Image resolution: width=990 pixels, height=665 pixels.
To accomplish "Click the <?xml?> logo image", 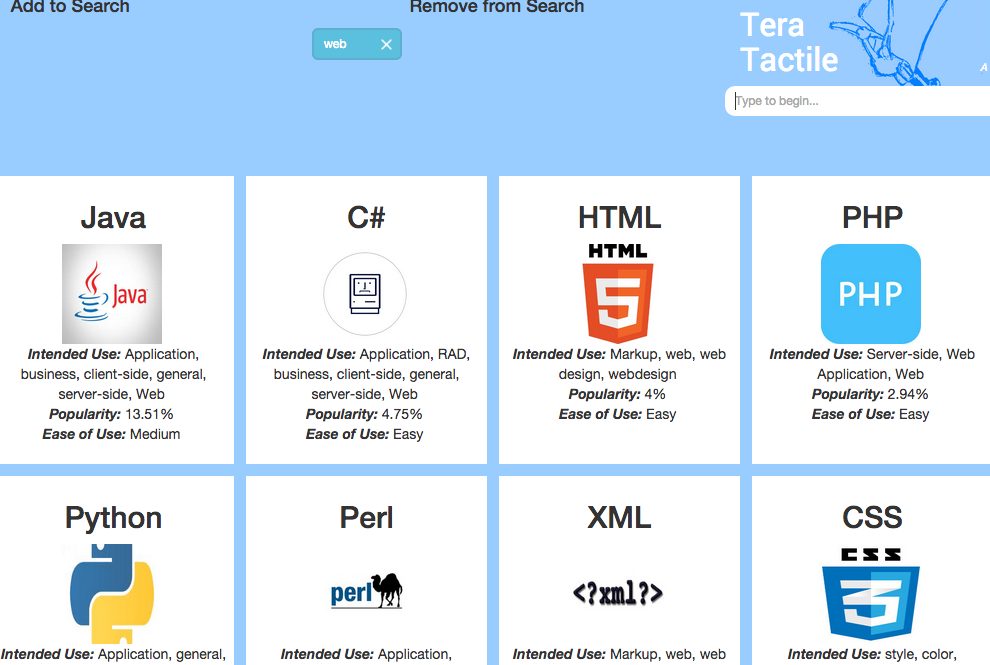I will click(x=618, y=593).
